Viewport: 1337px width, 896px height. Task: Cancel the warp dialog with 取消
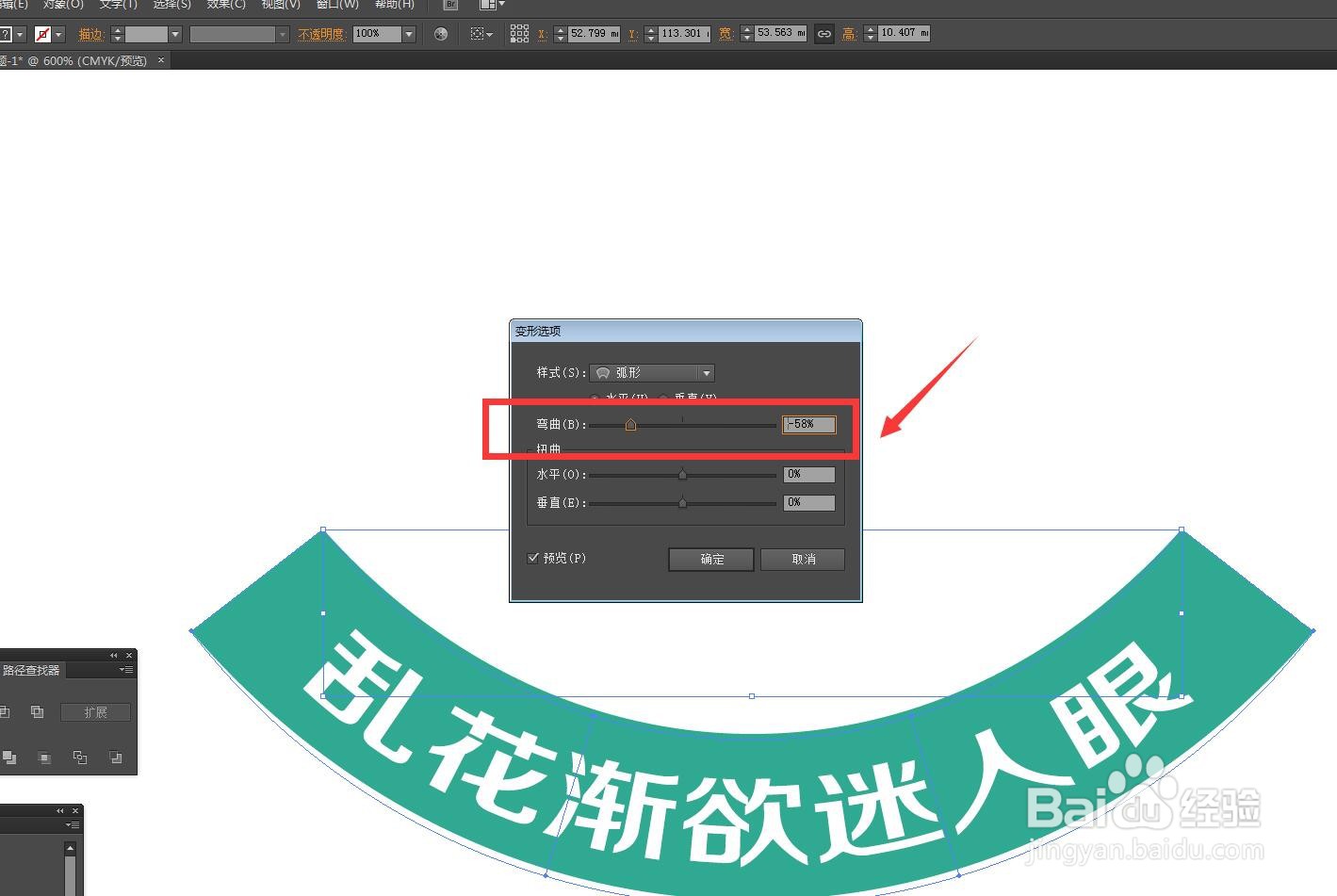(x=803, y=560)
